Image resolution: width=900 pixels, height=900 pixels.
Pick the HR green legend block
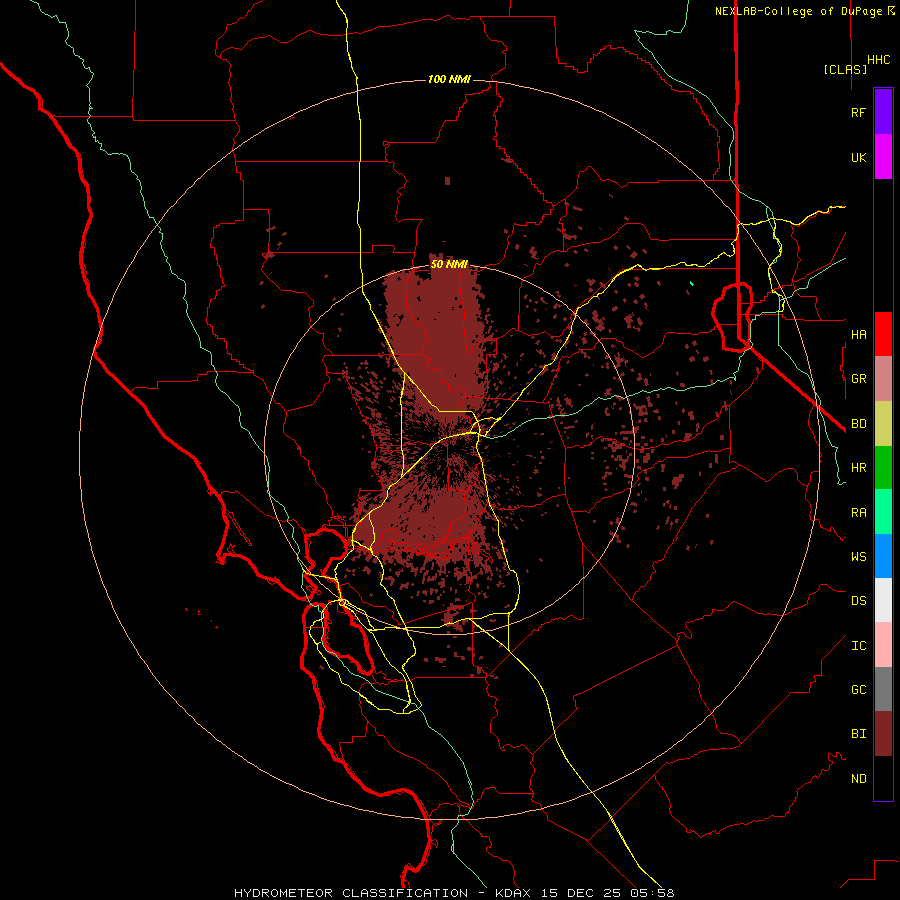coord(883,468)
